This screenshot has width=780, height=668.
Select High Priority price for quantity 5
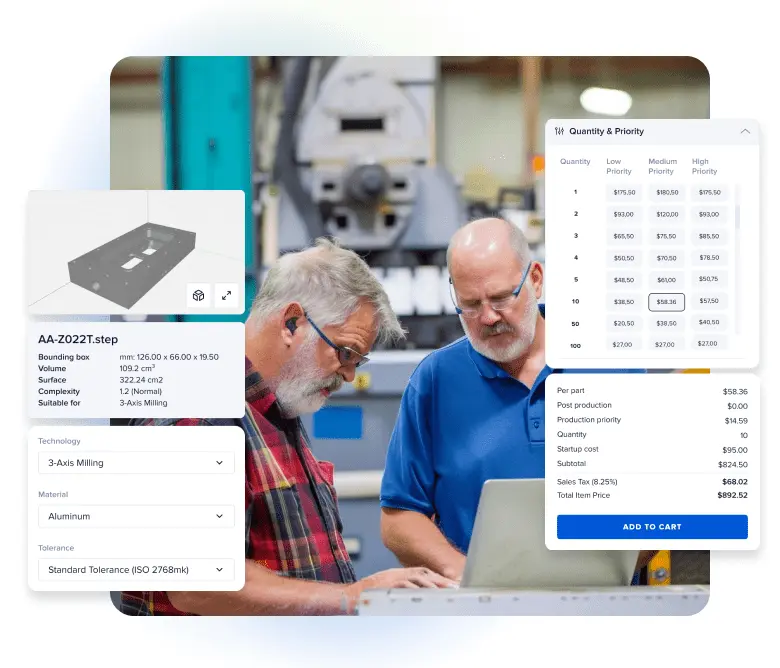[x=709, y=279]
